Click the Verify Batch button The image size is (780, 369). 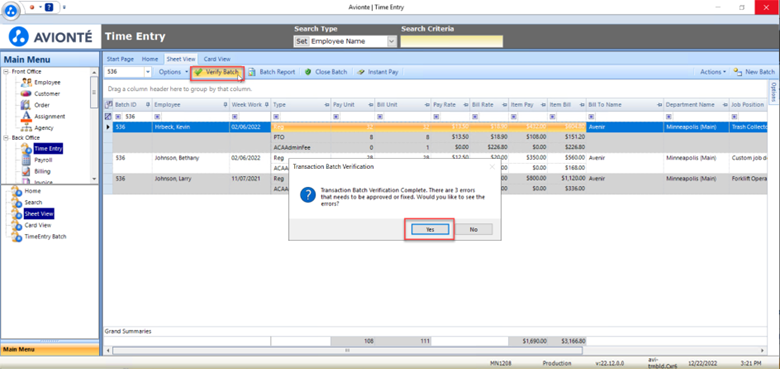(x=217, y=72)
